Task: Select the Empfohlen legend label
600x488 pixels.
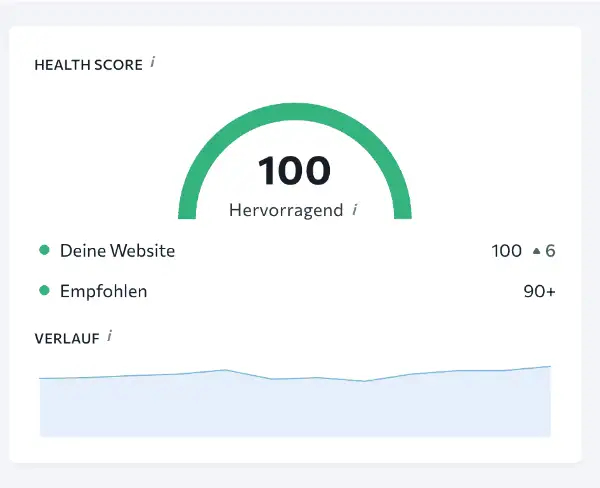Action: click(x=103, y=292)
